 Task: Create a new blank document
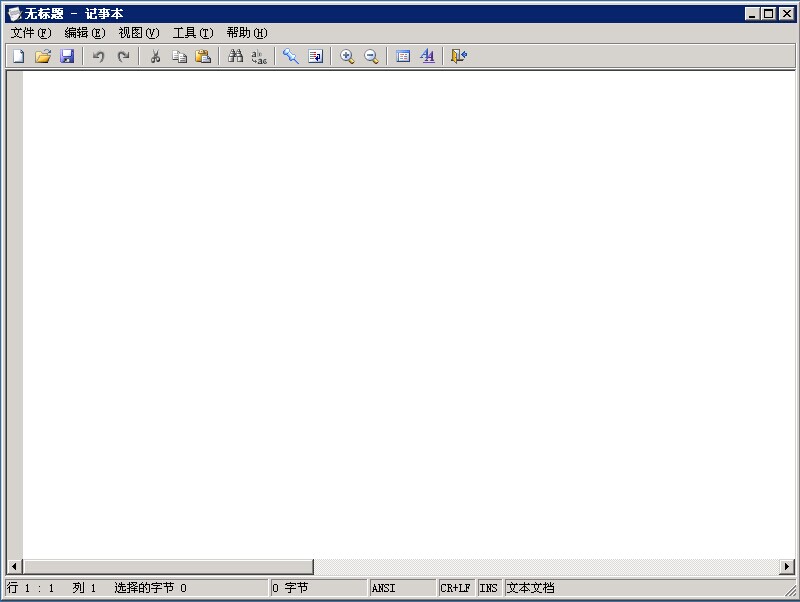17,56
